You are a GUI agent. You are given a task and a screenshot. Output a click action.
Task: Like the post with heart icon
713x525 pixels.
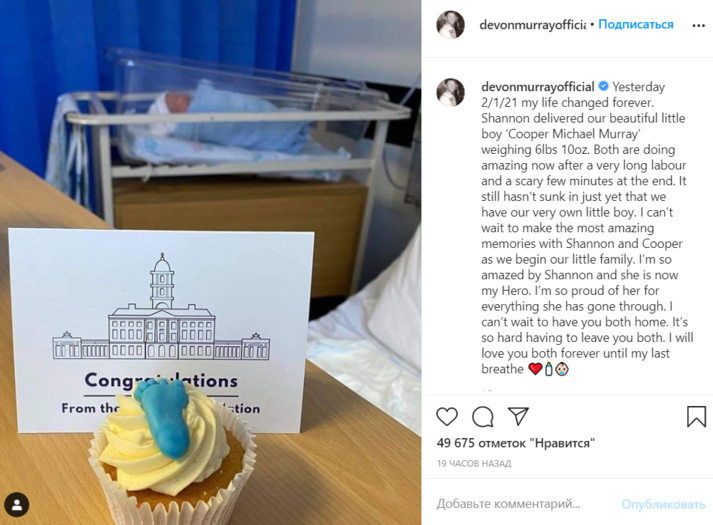tap(447, 416)
